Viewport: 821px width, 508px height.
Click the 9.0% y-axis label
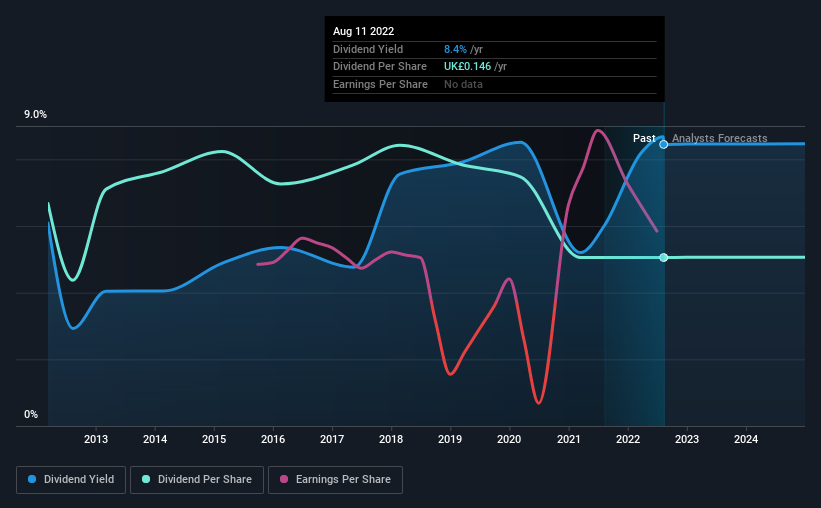tap(35, 115)
